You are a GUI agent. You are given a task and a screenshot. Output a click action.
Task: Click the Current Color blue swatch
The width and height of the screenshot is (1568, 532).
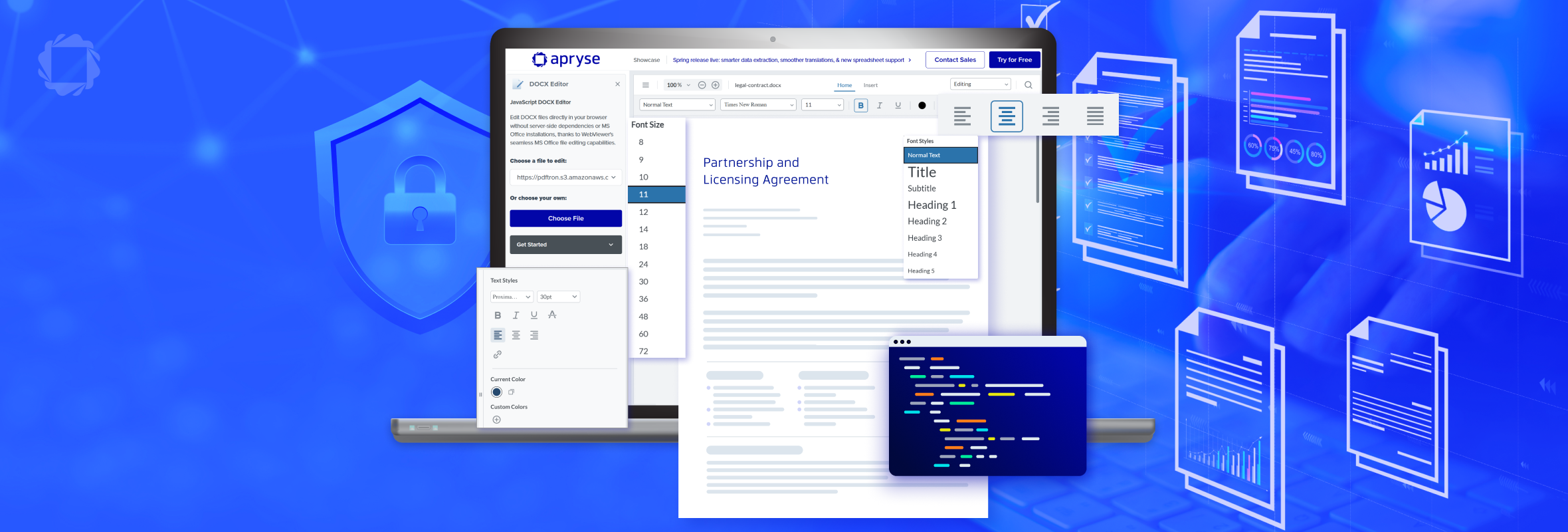496,392
